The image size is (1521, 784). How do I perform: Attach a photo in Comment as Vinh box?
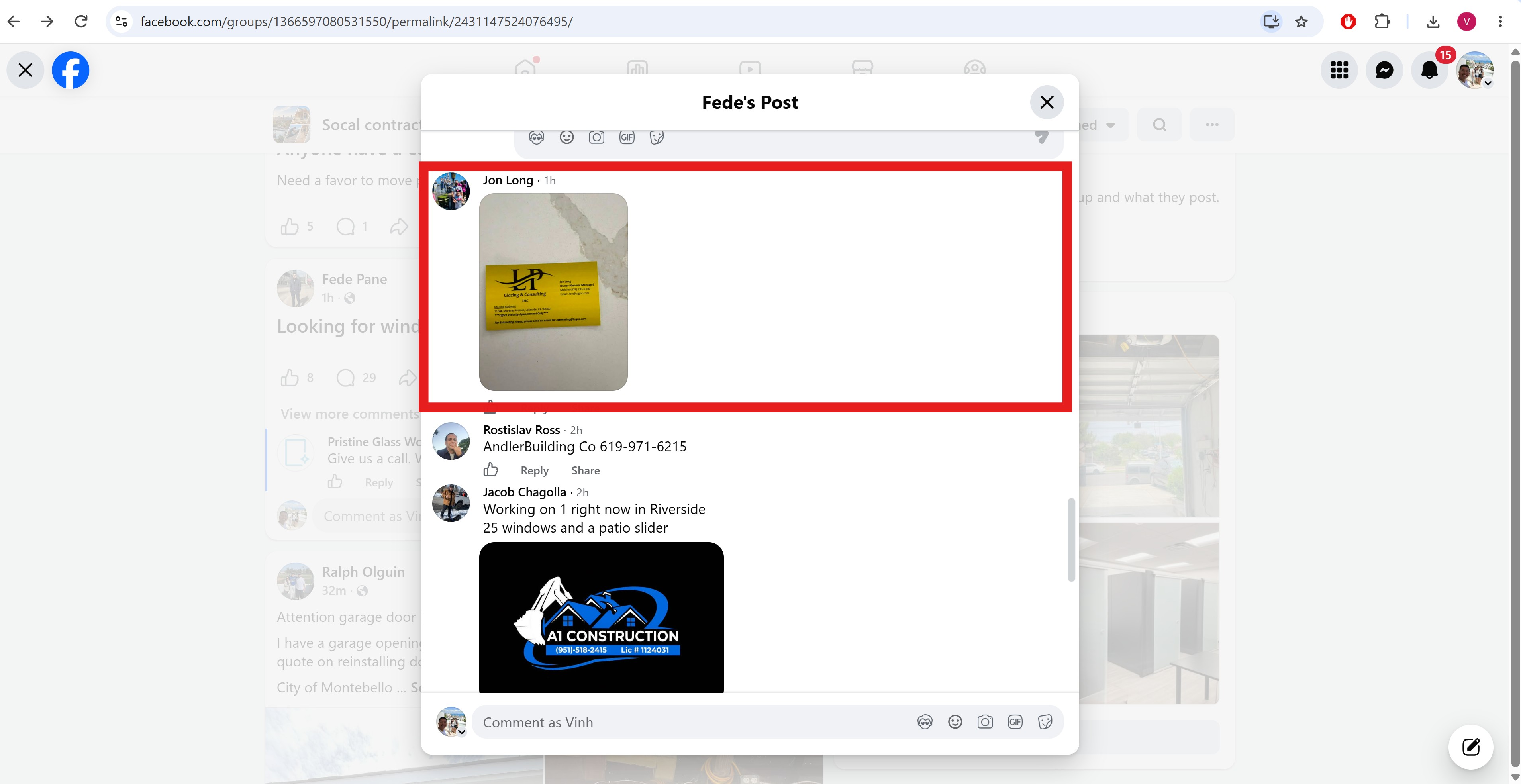[x=985, y=722]
